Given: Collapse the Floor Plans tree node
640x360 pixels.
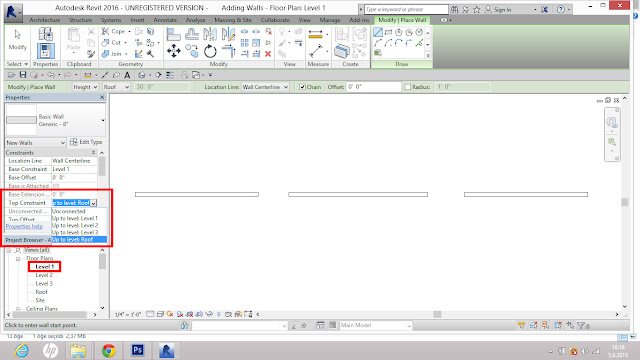Looking at the screenshot, I should [x=18, y=259].
